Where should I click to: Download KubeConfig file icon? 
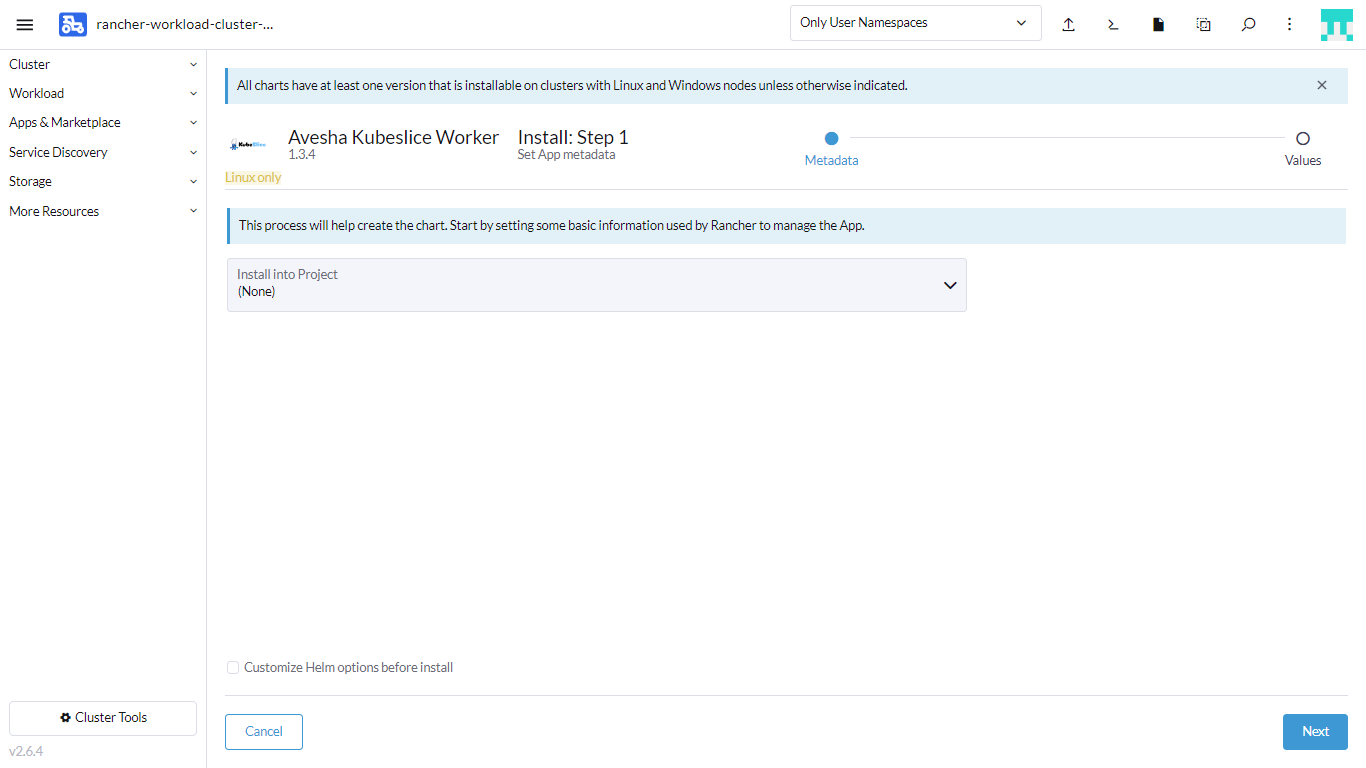(x=1158, y=25)
